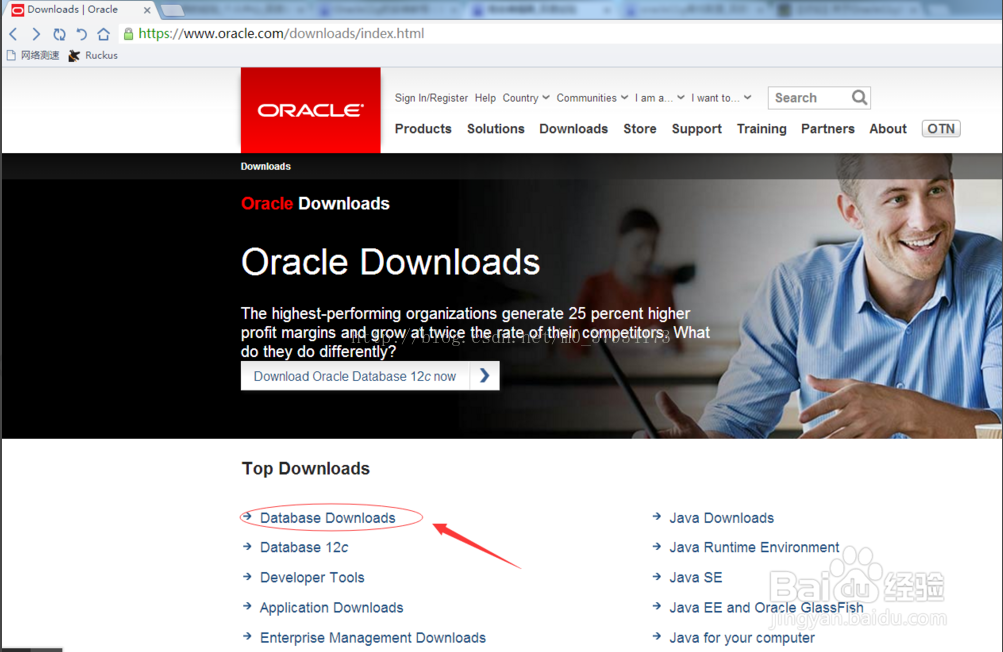Open the Ruckus bookmark
This screenshot has width=1003, height=652.
pyautogui.click(x=93, y=56)
